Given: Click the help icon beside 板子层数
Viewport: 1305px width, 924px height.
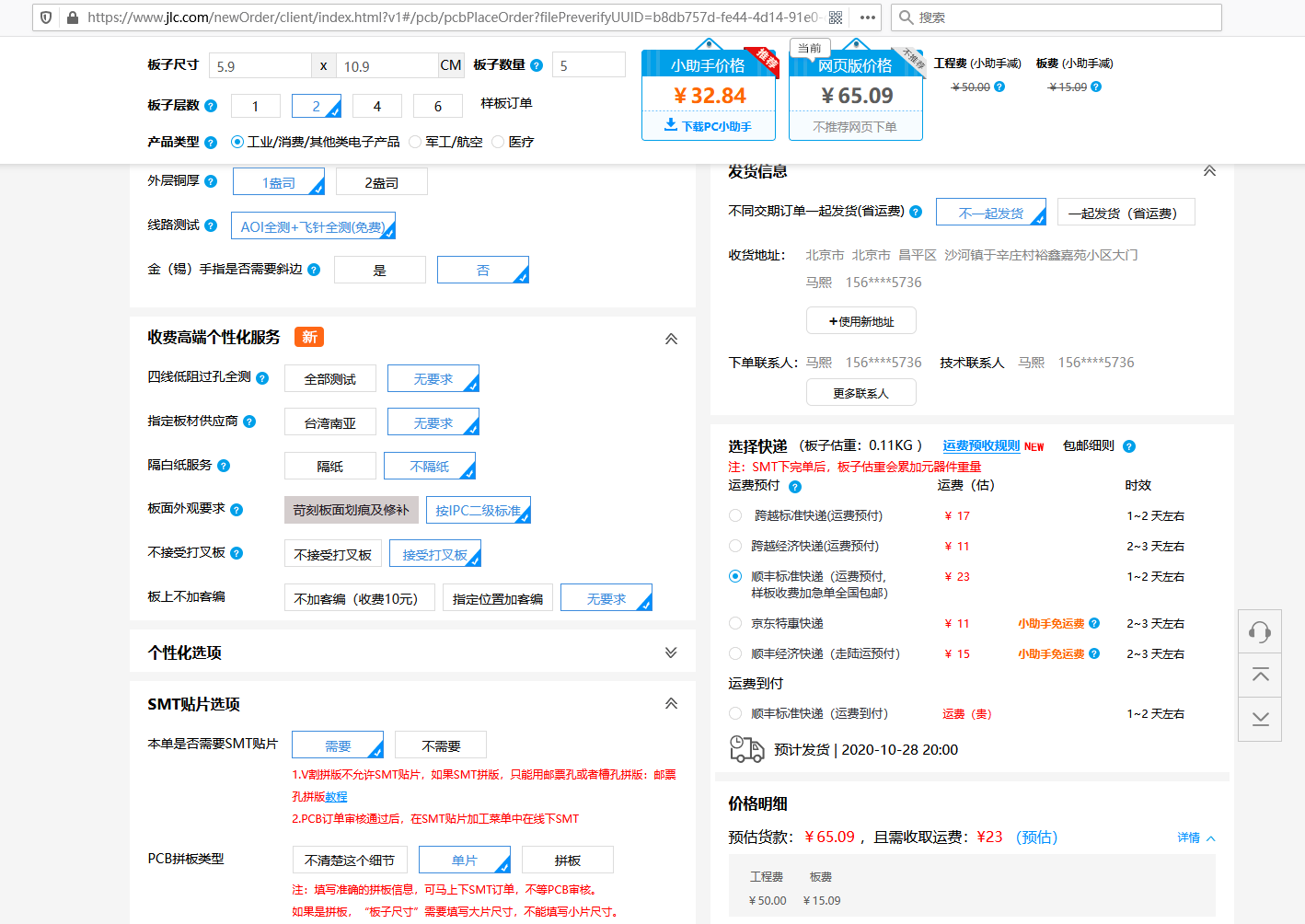Looking at the screenshot, I should (212, 106).
